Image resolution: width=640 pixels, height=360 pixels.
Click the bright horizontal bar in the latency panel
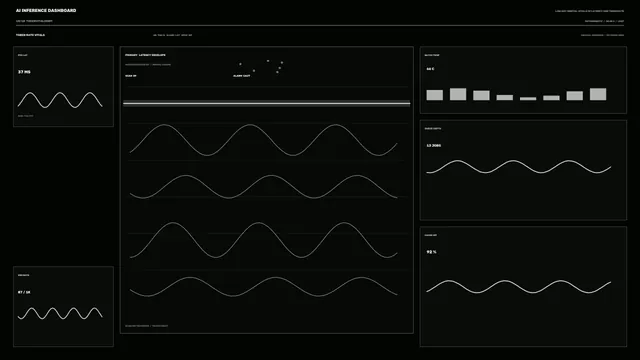click(x=267, y=104)
